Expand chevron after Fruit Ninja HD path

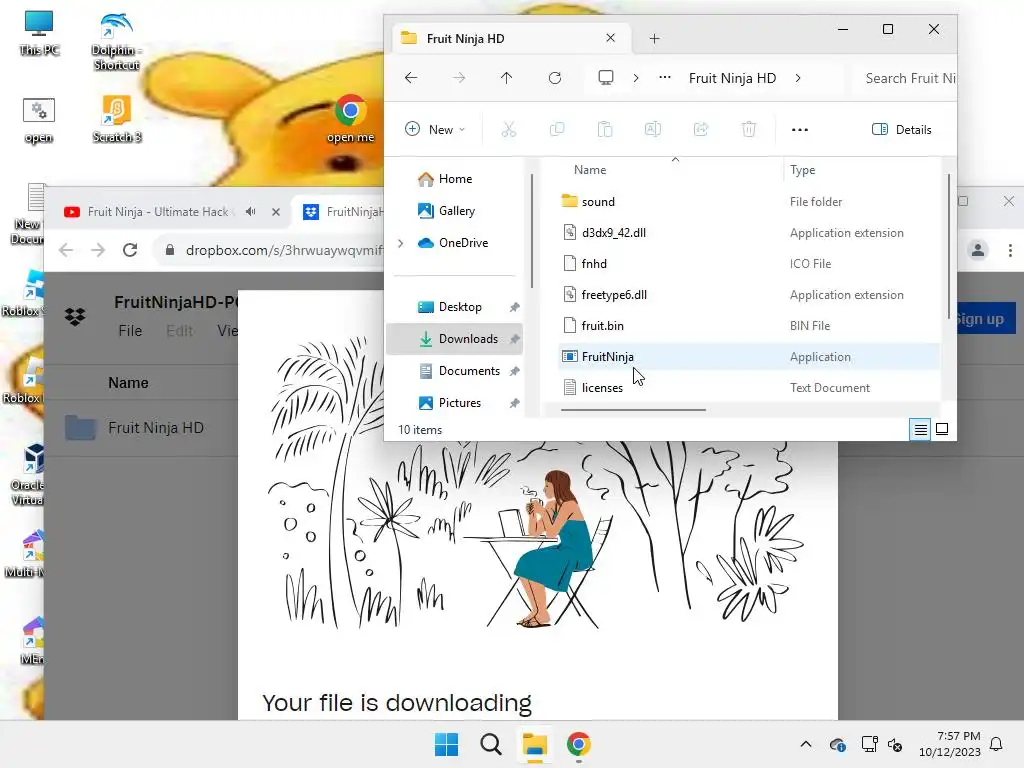point(798,78)
